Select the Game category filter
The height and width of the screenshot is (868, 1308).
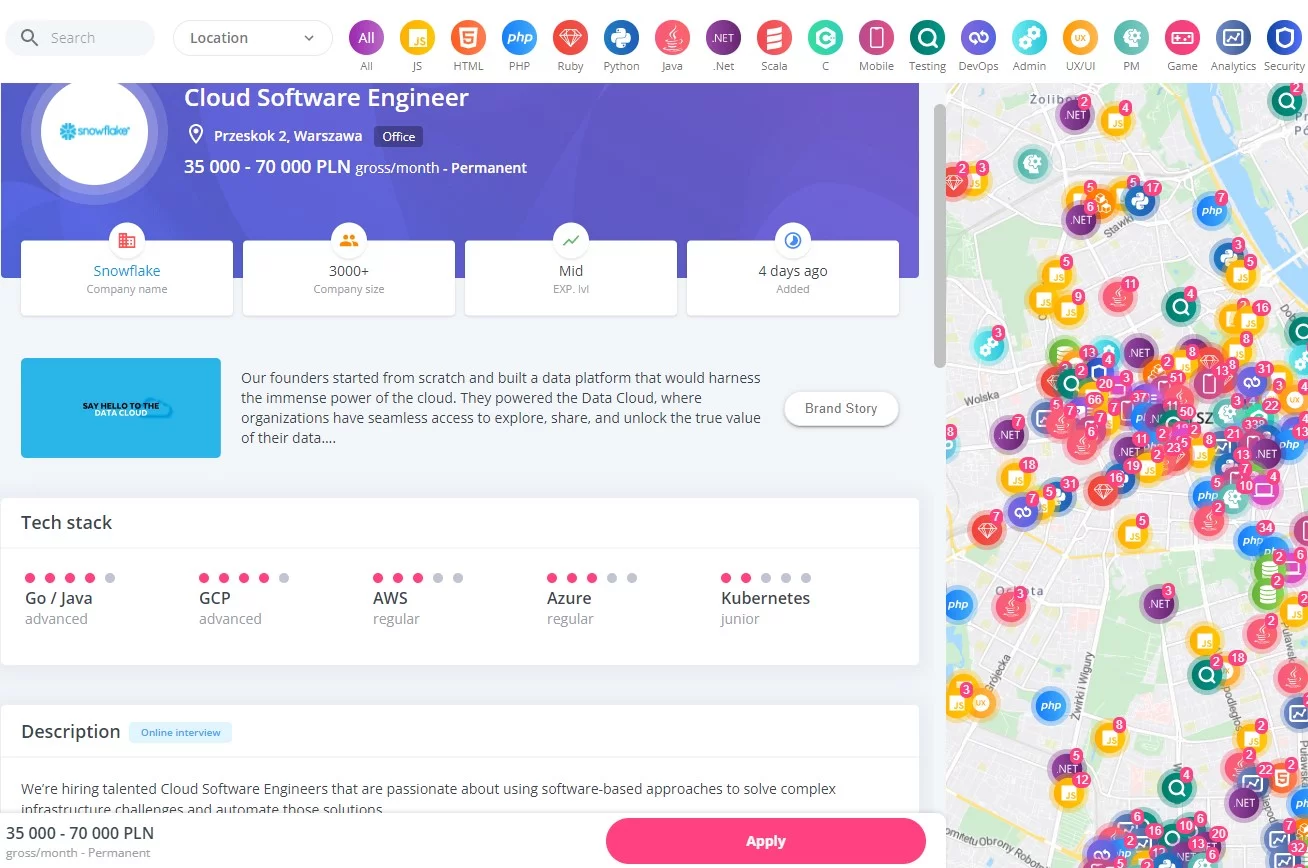[x=1182, y=38]
